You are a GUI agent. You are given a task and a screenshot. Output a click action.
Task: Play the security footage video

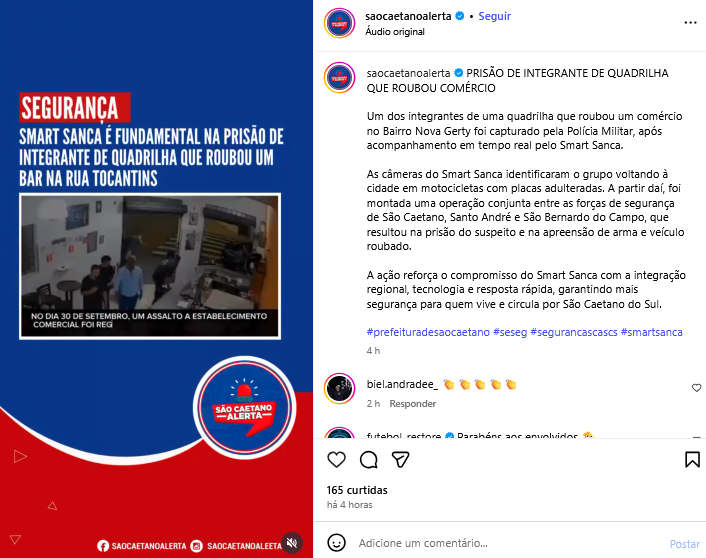pos(150,266)
